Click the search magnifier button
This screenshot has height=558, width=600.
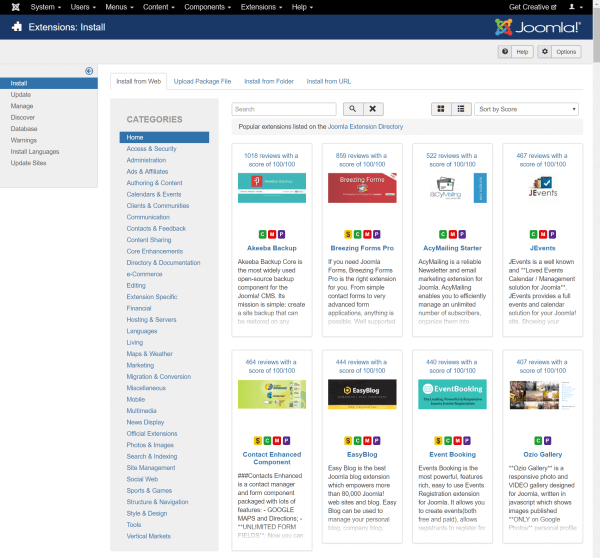(x=353, y=109)
